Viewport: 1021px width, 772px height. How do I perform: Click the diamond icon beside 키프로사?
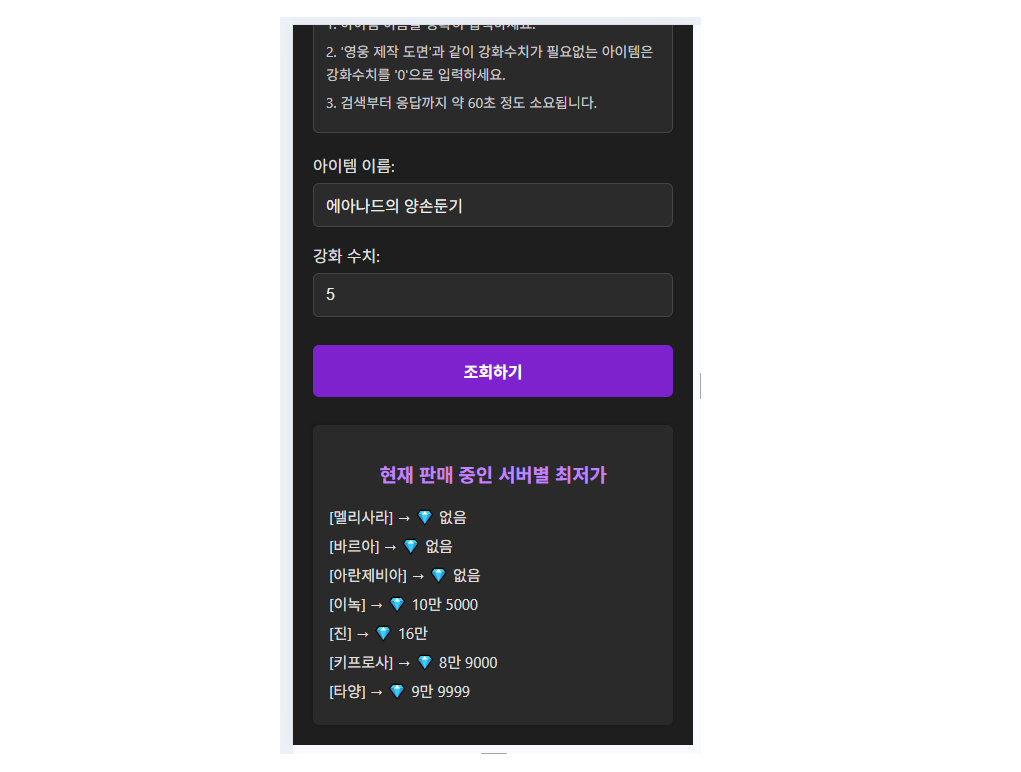[425, 663]
